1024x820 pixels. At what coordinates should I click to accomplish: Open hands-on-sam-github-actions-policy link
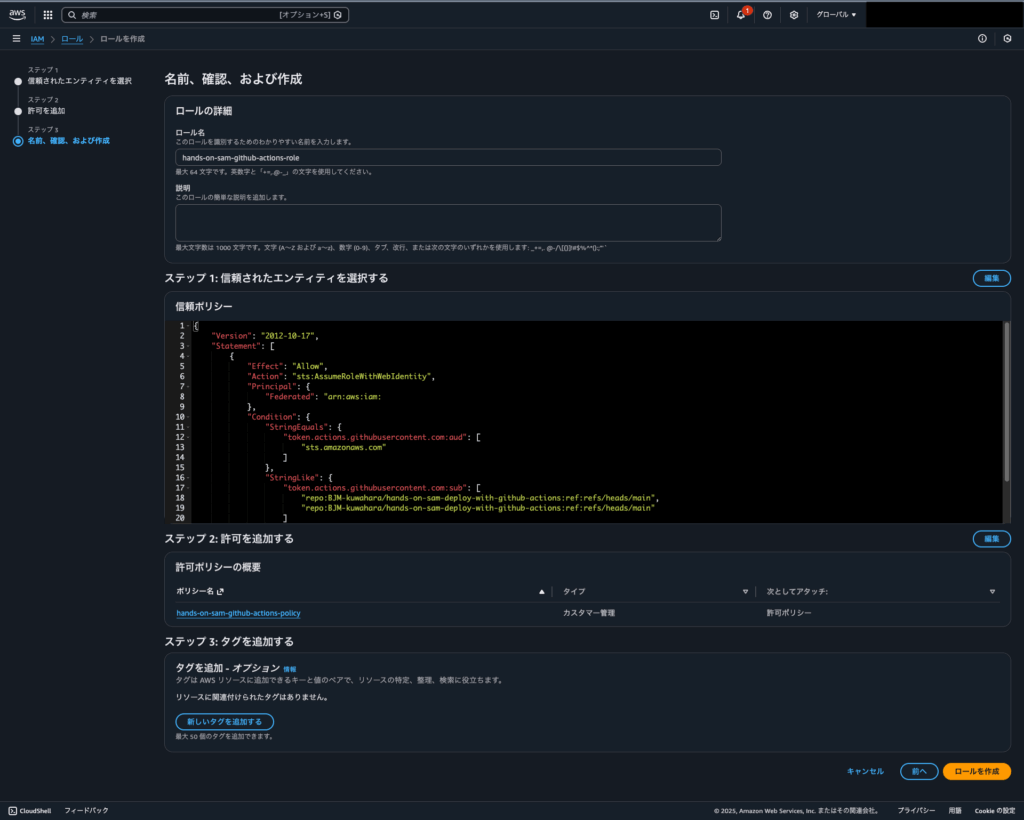238,613
